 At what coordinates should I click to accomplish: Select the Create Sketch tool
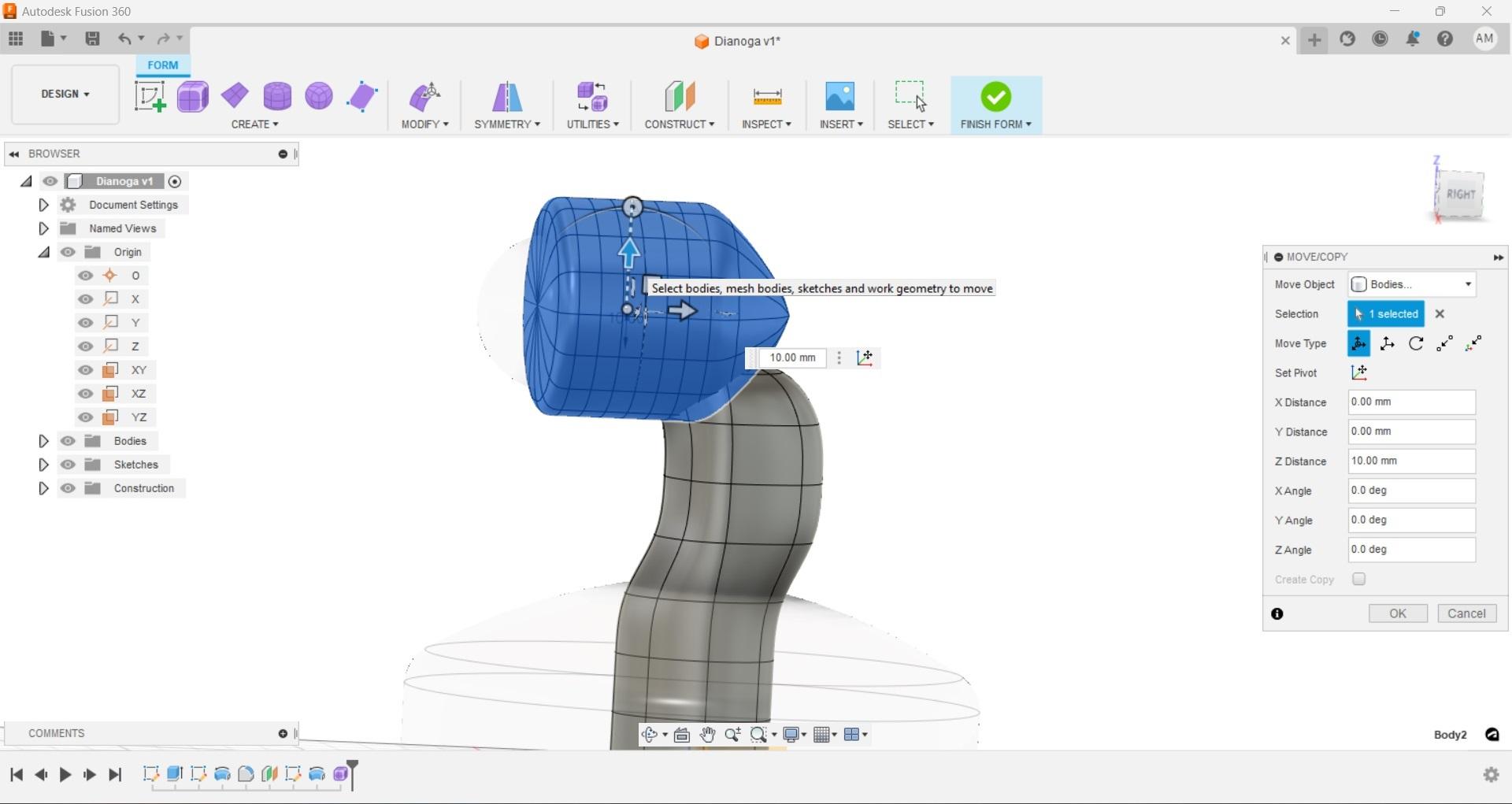[150, 97]
